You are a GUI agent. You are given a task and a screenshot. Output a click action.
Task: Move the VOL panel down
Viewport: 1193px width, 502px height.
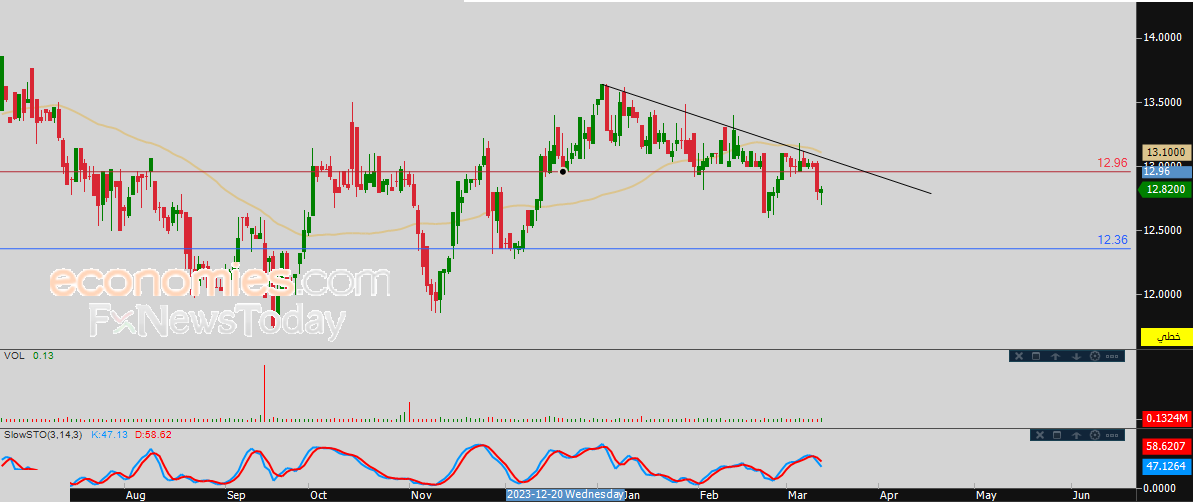click(1077, 357)
